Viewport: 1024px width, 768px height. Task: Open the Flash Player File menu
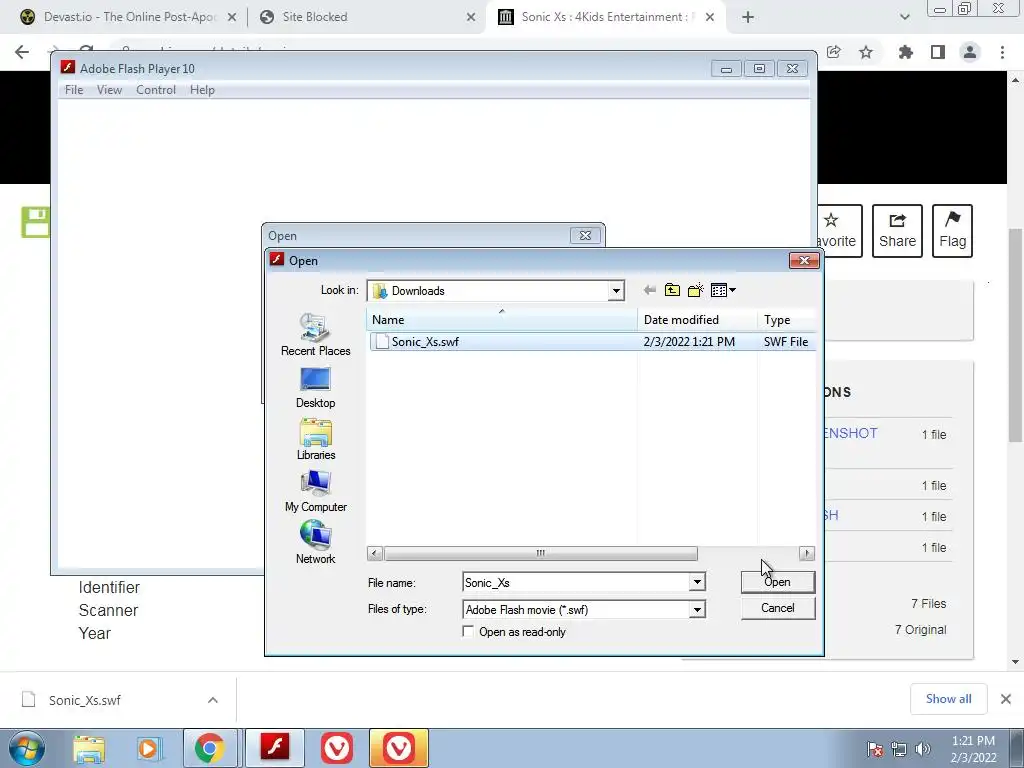point(74,89)
